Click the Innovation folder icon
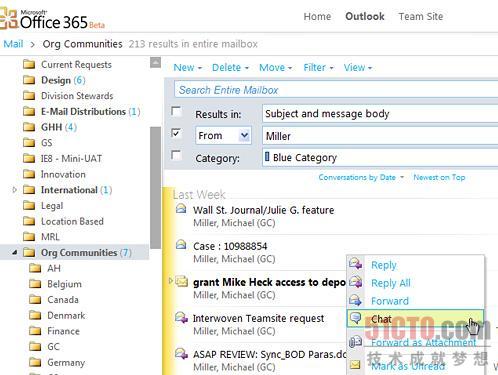The height and width of the screenshot is (375, 498). click(x=29, y=174)
